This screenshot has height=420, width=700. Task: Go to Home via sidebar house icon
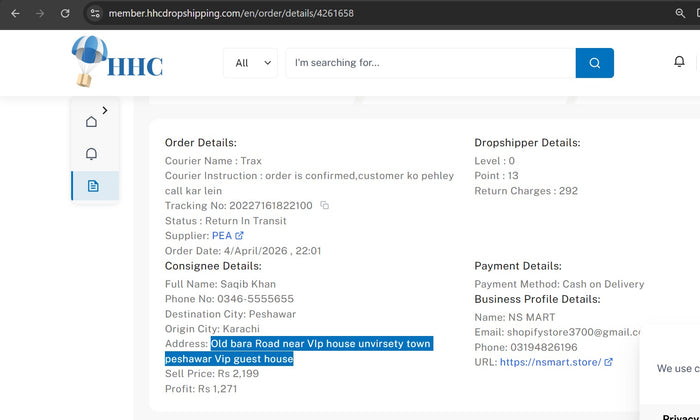(92, 122)
